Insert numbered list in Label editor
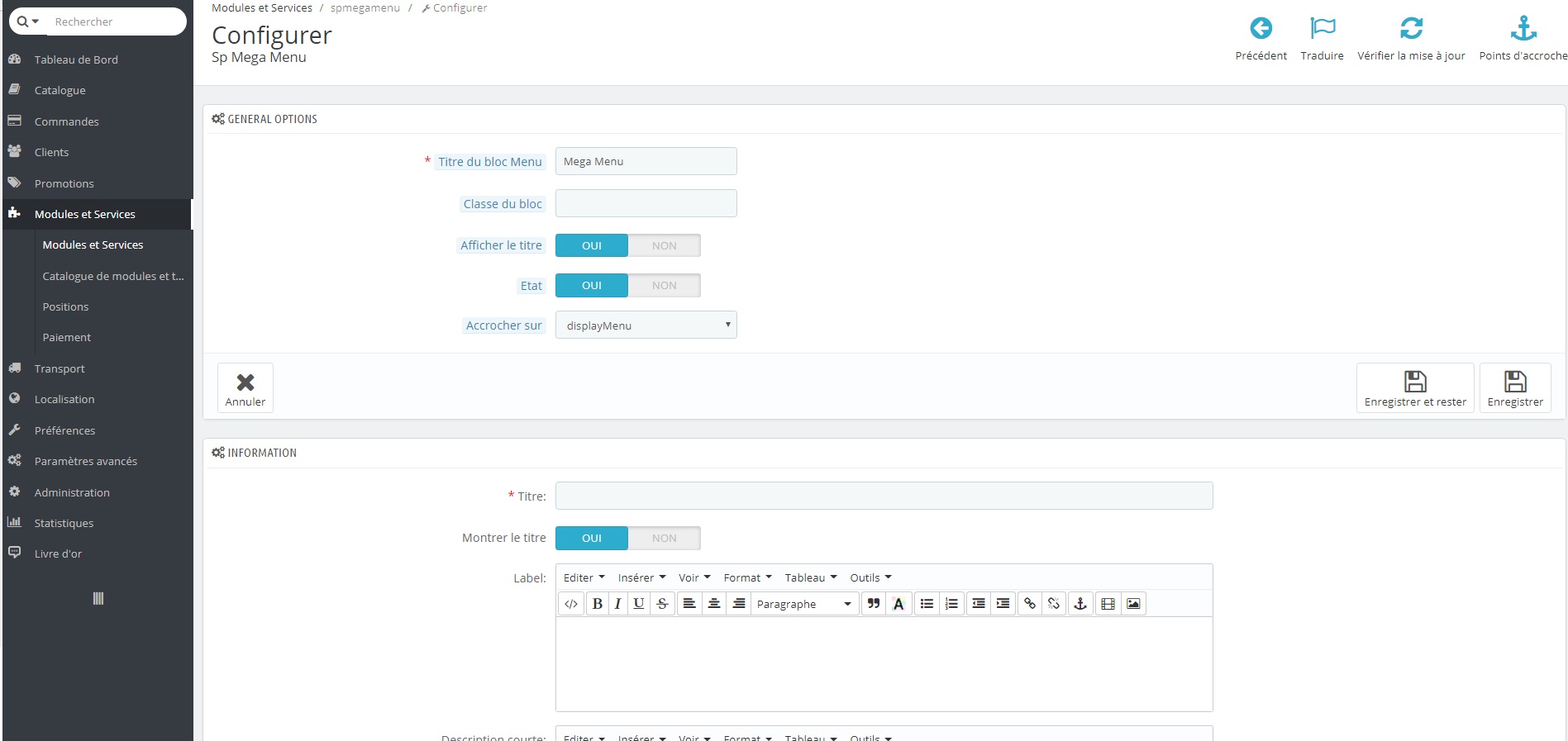Screen dimensions: 1568x741 click(952, 604)
